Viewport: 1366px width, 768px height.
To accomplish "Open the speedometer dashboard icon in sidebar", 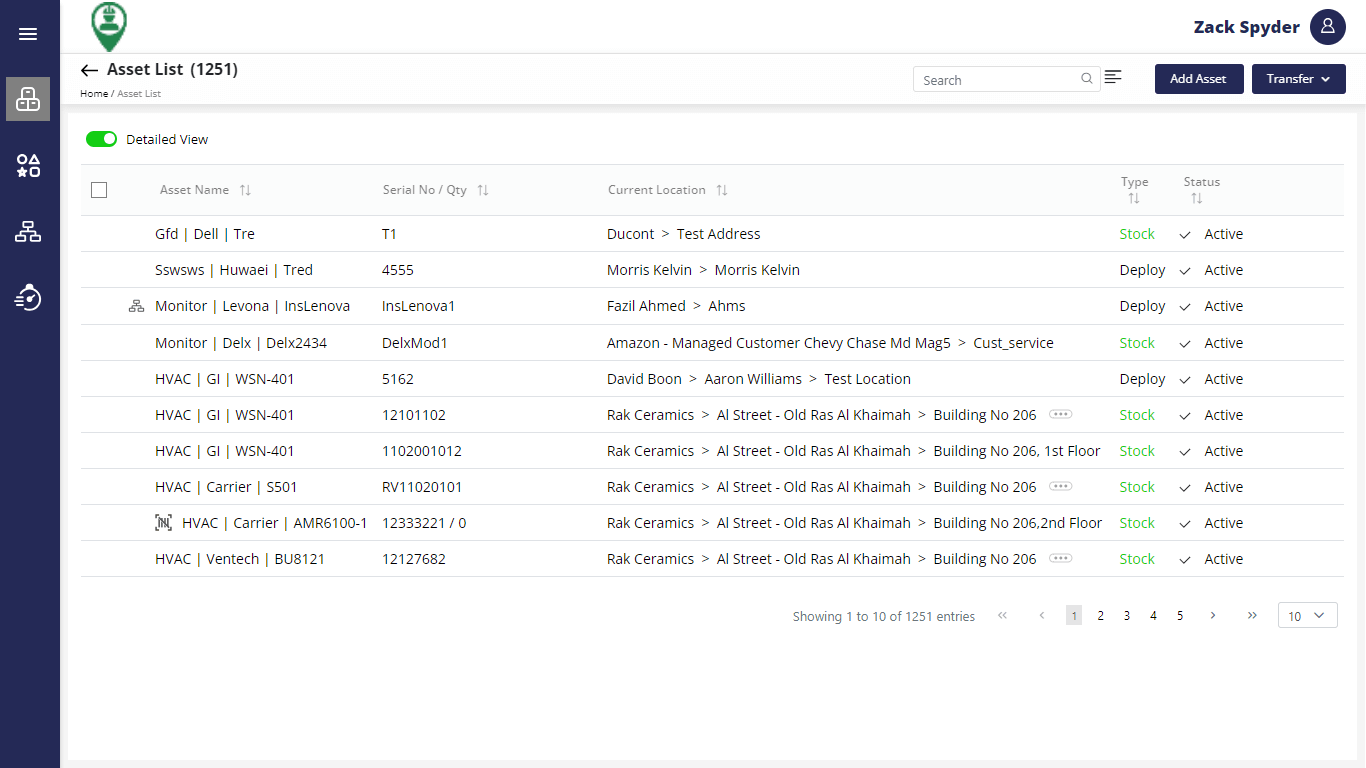I will pos(28,297).
